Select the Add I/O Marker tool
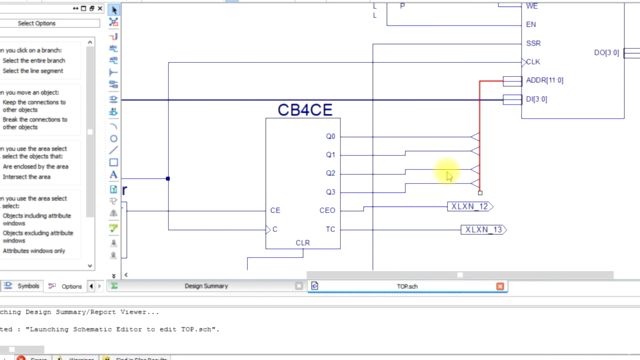Screen dimensions: 640x360 114,84
